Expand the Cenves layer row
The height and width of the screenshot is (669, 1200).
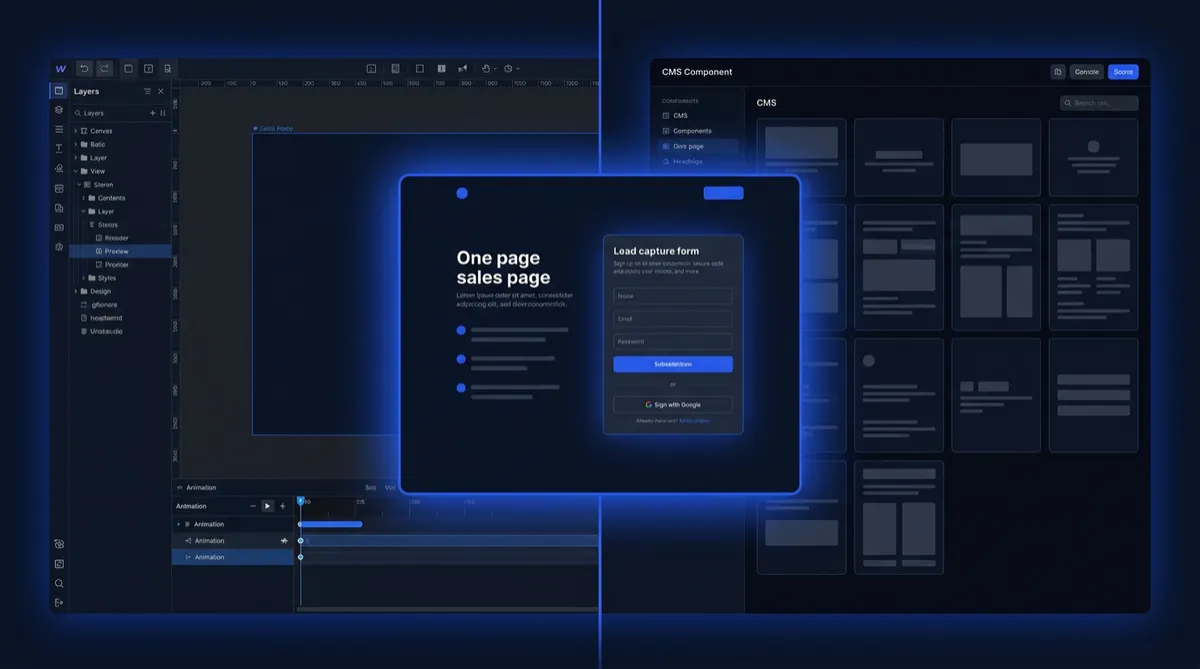(75, 131)
